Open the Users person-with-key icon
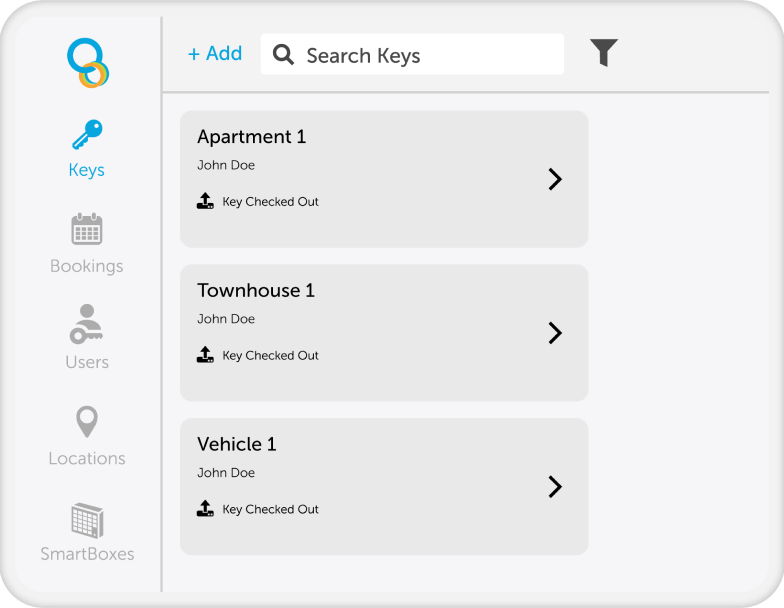This screenshot has height=608, width=784. point(86,324)
